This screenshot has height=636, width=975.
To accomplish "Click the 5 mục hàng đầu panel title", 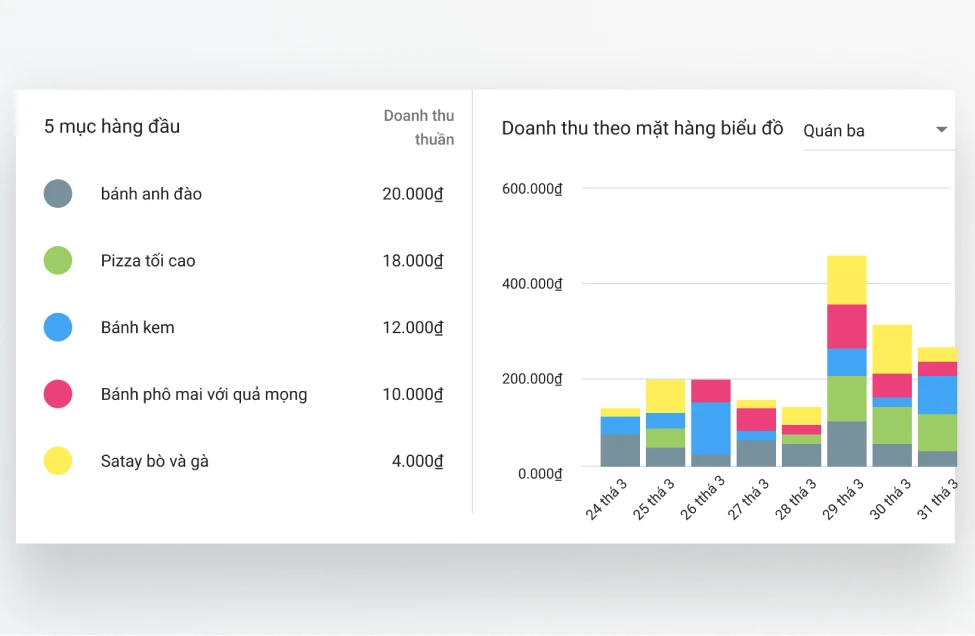I will tap(112, 127).
